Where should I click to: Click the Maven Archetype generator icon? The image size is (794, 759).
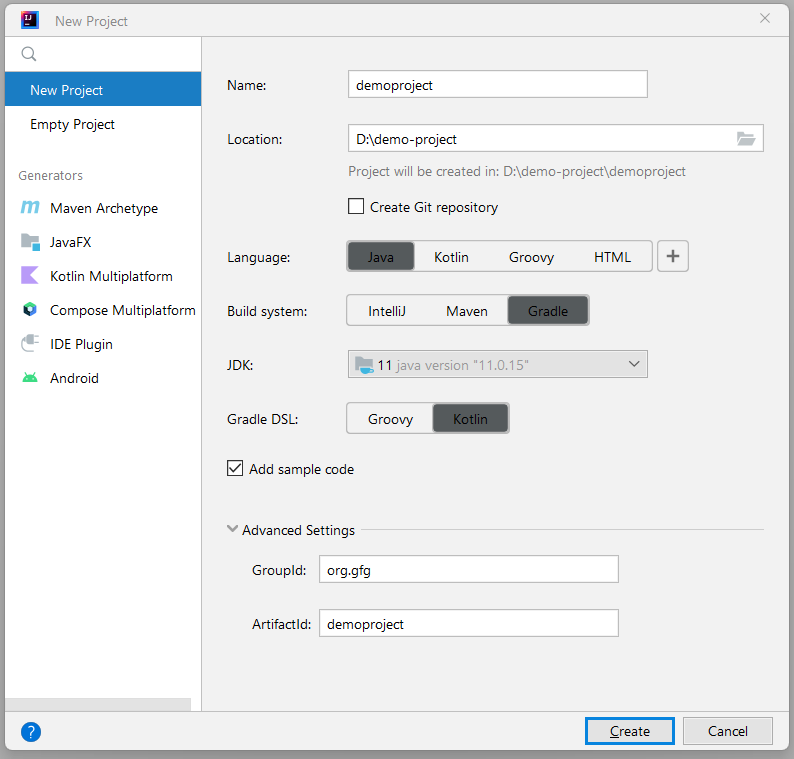click(30, 208)
